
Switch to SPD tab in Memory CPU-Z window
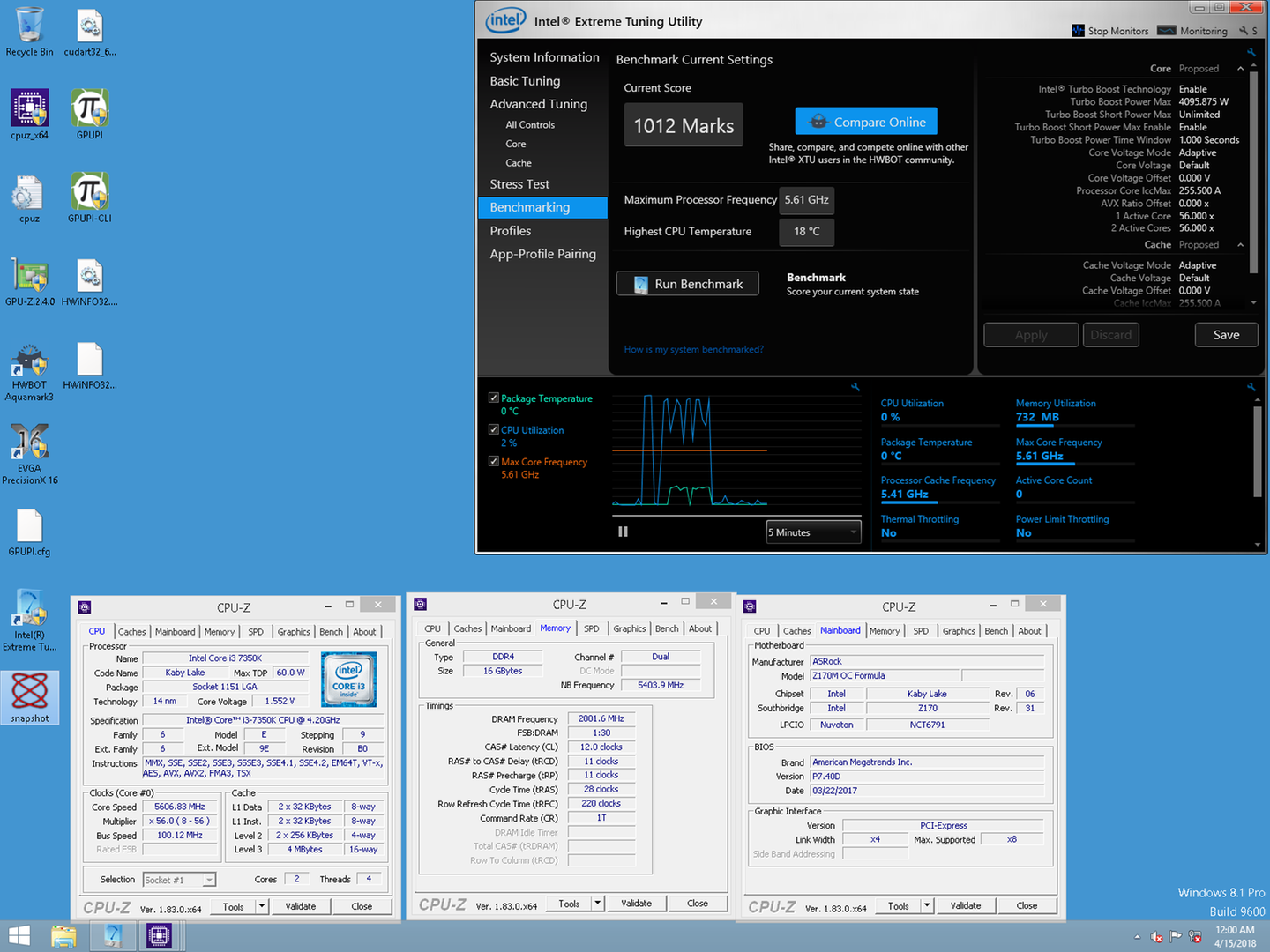click(x=591, y=628)
